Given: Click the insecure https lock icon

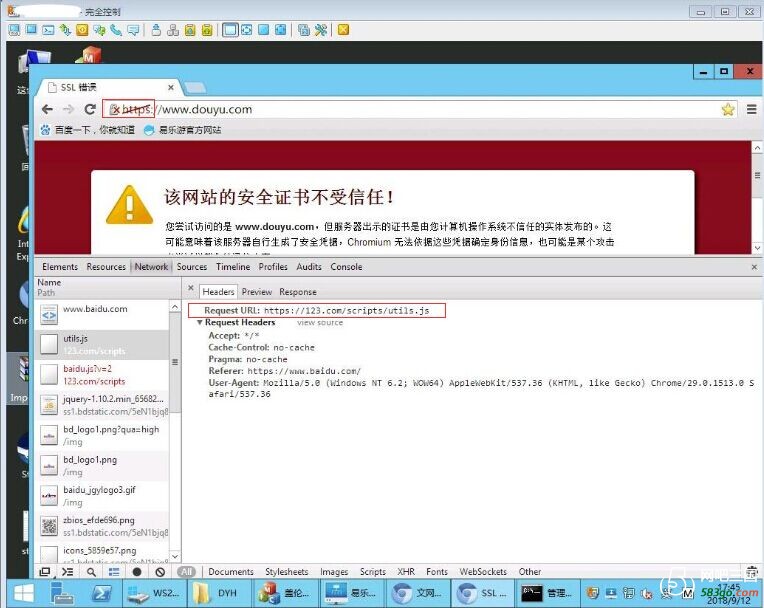Looking at the screenshot, I should click(115, 109).
